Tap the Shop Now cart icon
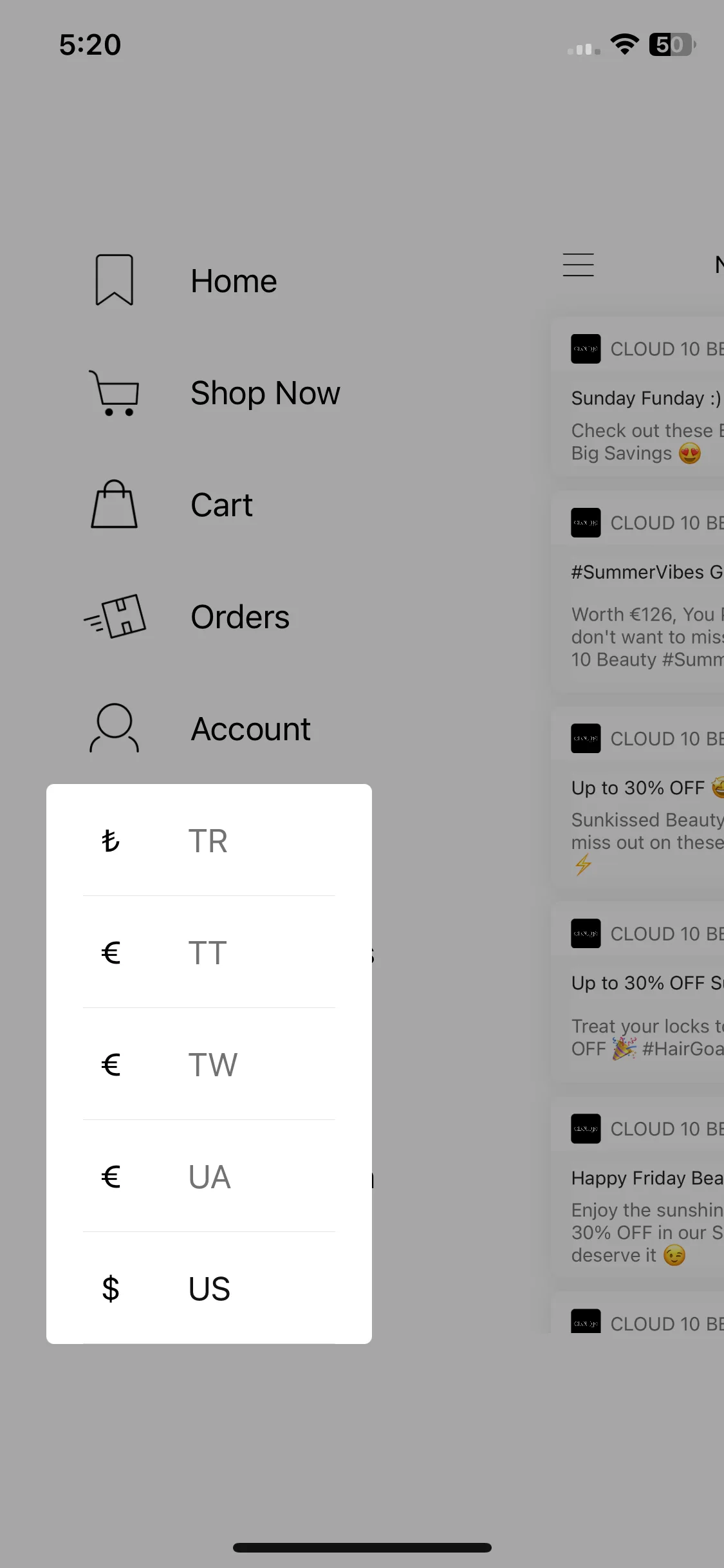This screenshot has height=1568, width=724. coord(114,393)
